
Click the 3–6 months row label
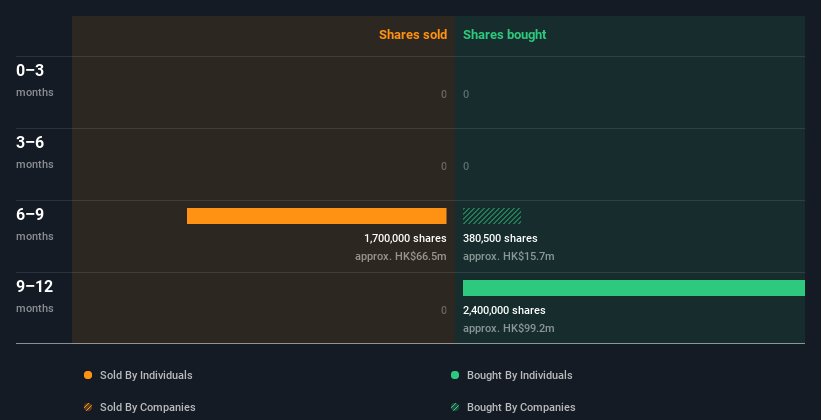(35, 152)
